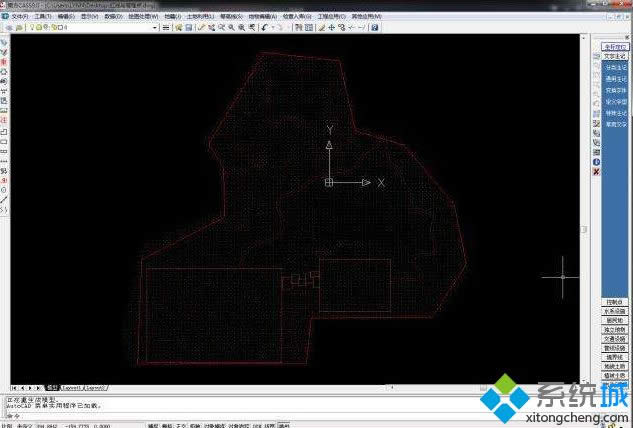Image resolution: width=633 pixels, height=428 pixels.
Task: Click the pencil draw icon in the top toolbar
Action: tap(201, 28)
